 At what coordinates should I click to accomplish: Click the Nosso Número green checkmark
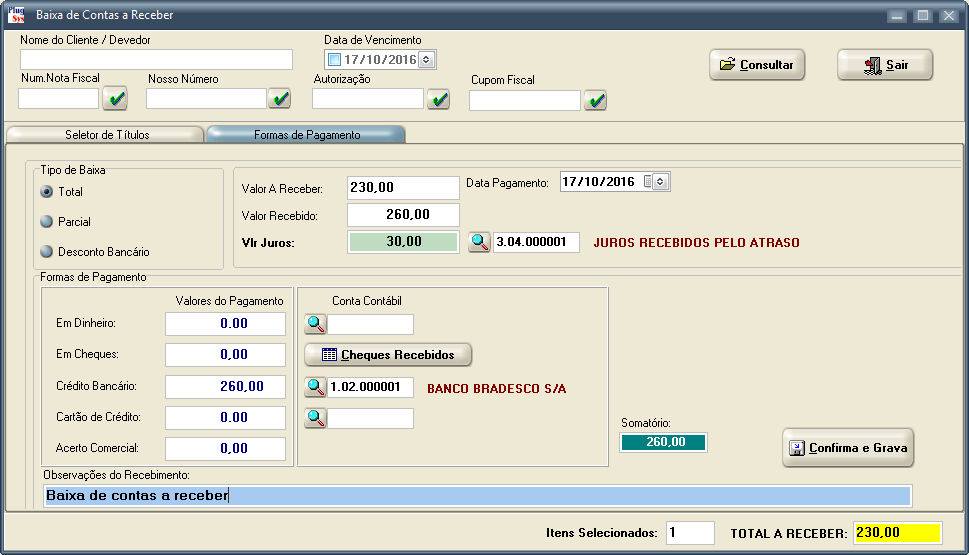tap(280, 98)
